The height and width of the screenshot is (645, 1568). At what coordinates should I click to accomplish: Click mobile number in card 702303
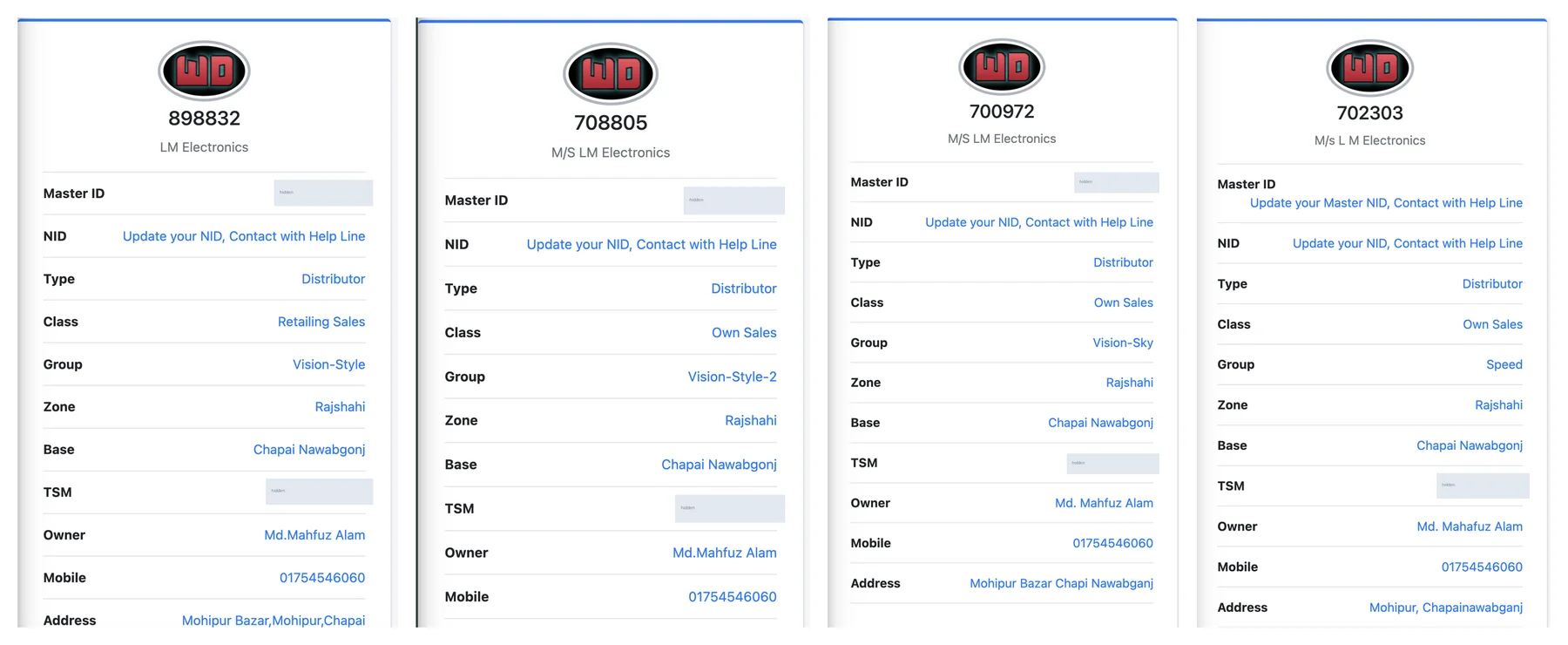coord(1482,567)
